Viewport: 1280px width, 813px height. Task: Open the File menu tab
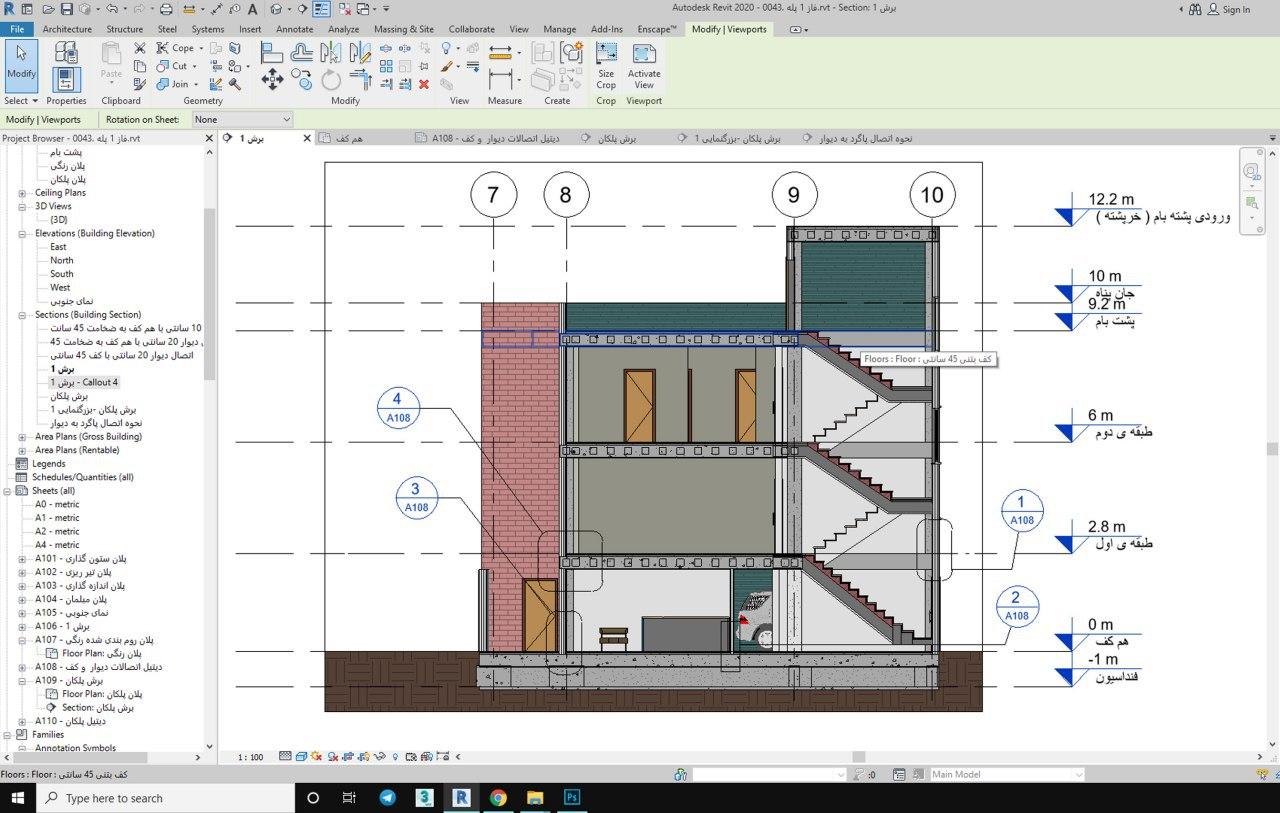click(17, 29)
